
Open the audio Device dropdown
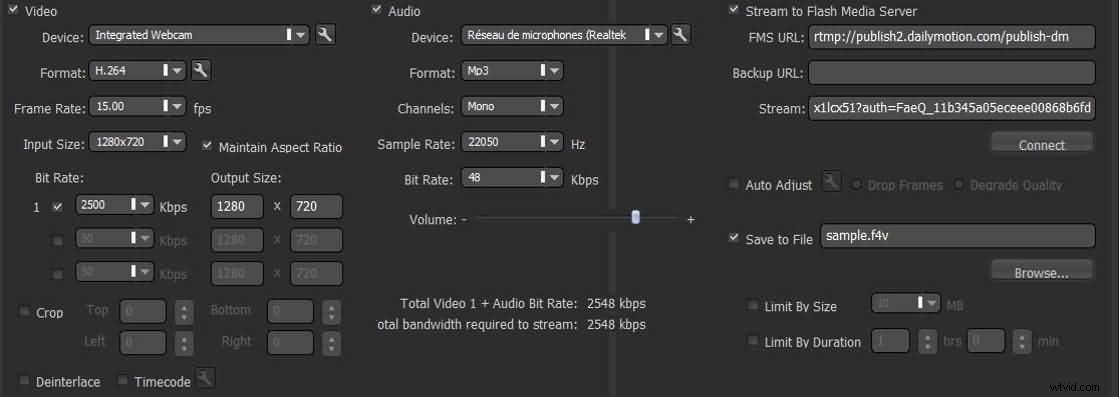click(x=564, y=34)
